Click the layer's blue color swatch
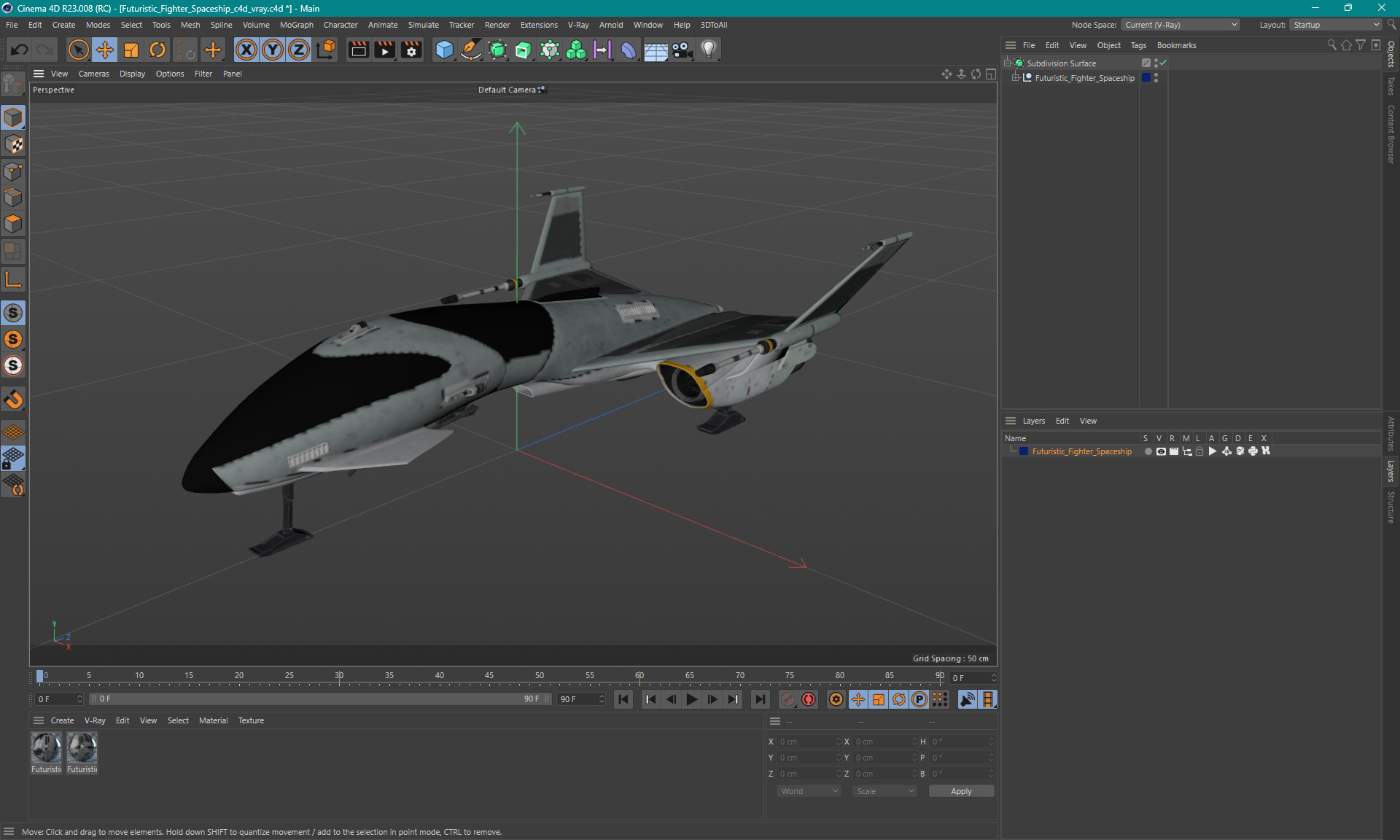This screenshot has width=1400, height=840. (x=1024, y=451)
